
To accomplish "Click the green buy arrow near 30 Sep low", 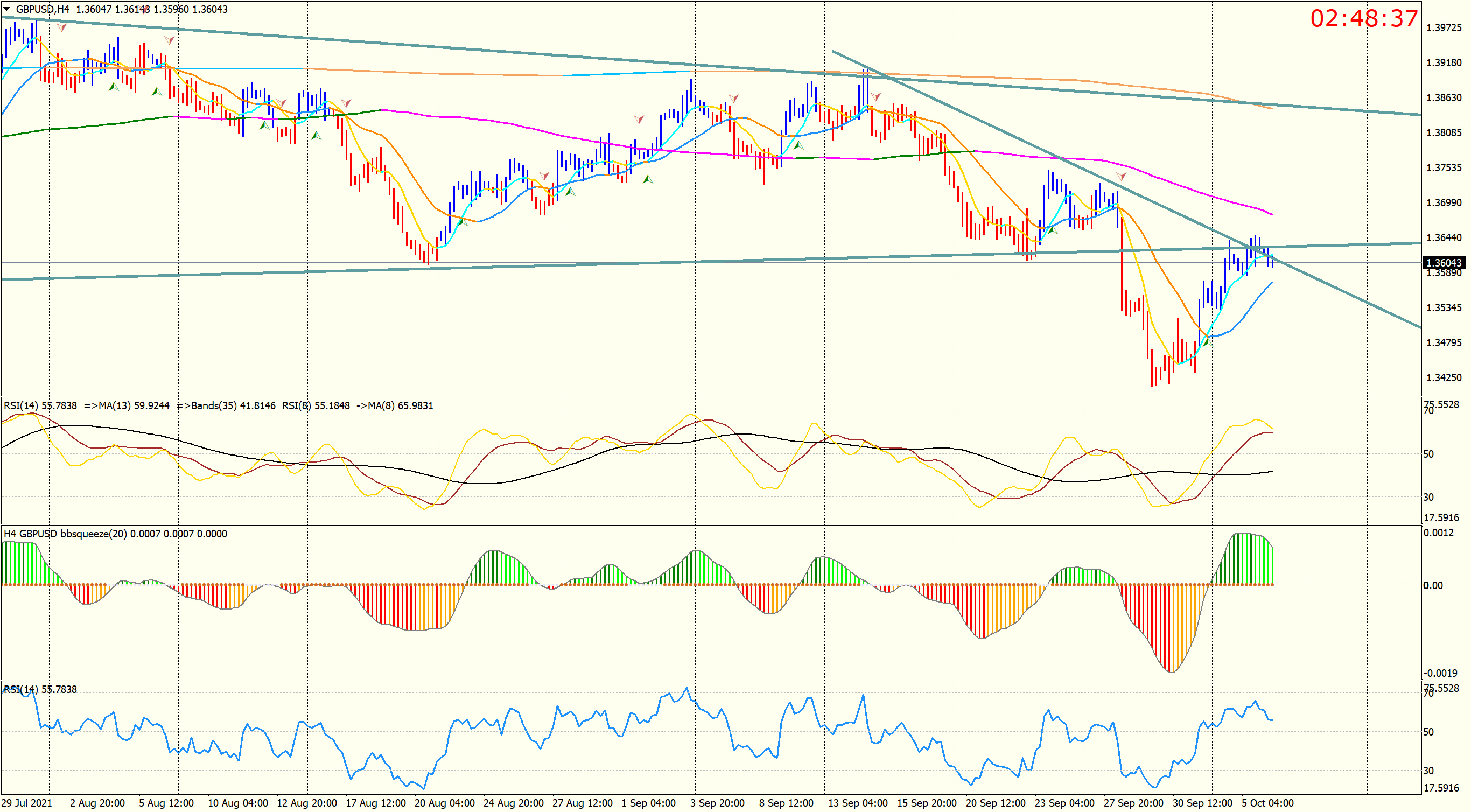I will pos(1207,342).
